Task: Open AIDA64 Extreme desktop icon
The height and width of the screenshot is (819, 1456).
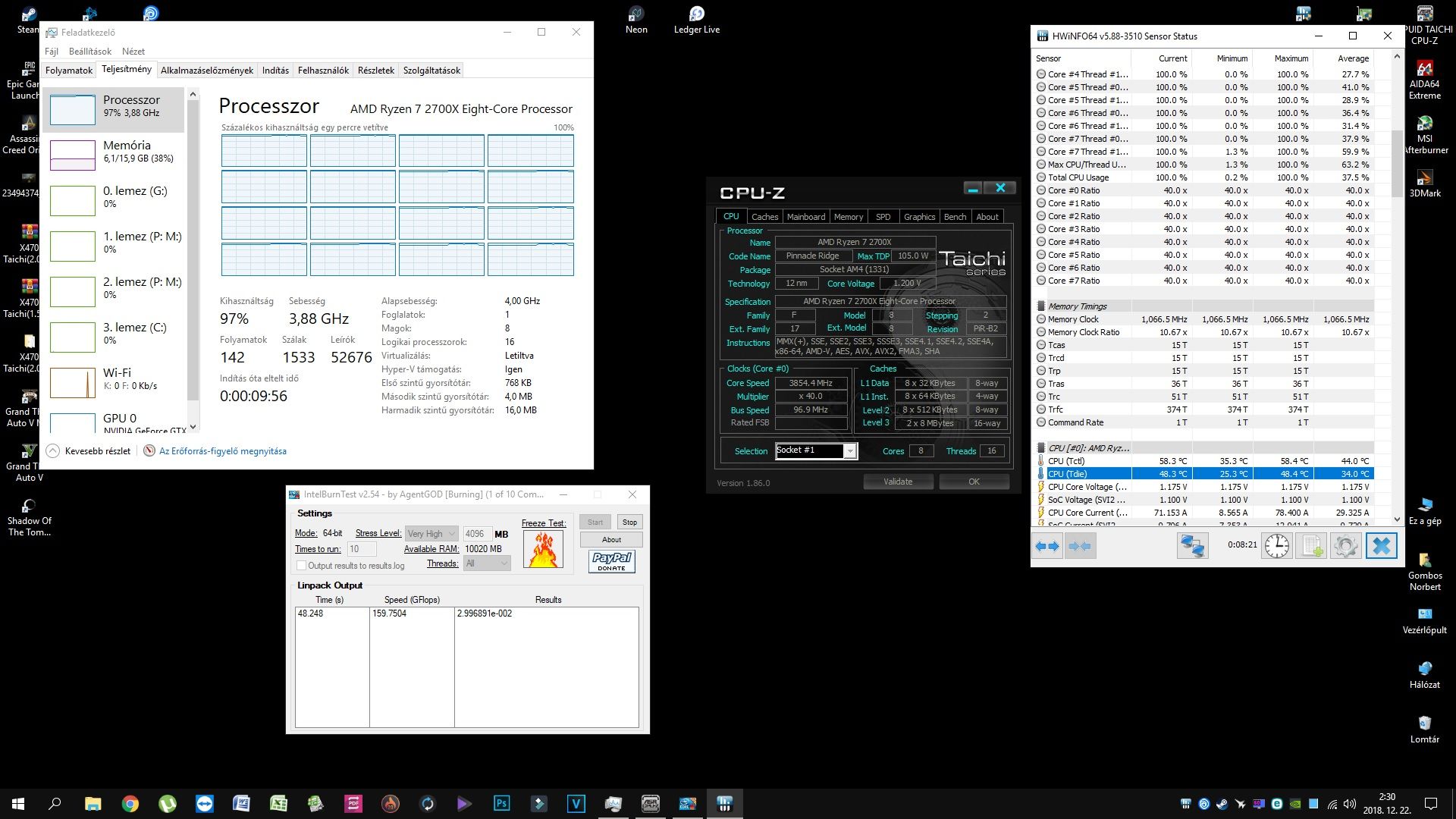Action: [1424, 80]
